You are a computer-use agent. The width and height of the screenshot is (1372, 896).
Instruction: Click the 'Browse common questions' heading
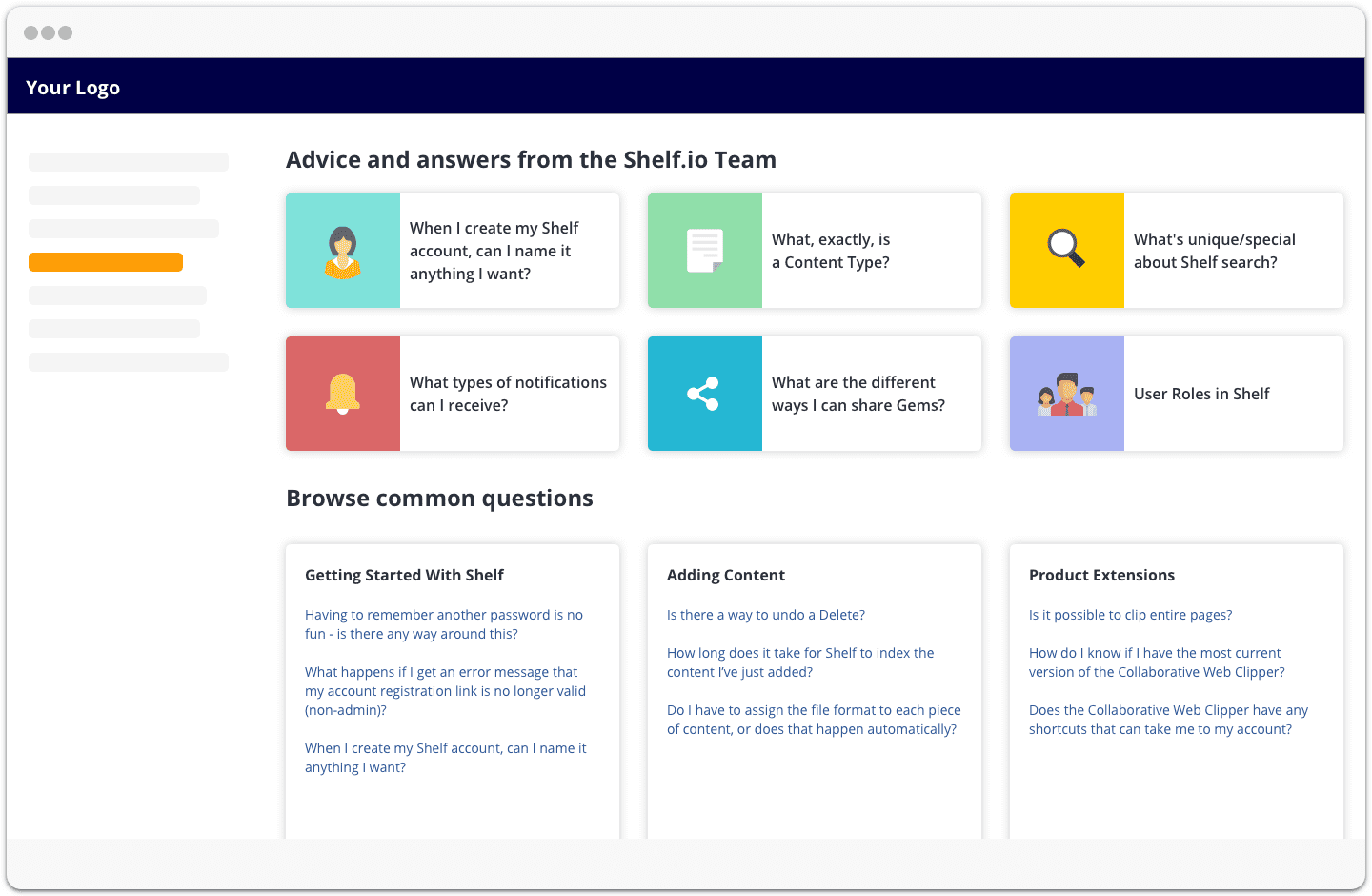(x=439, y=499)
